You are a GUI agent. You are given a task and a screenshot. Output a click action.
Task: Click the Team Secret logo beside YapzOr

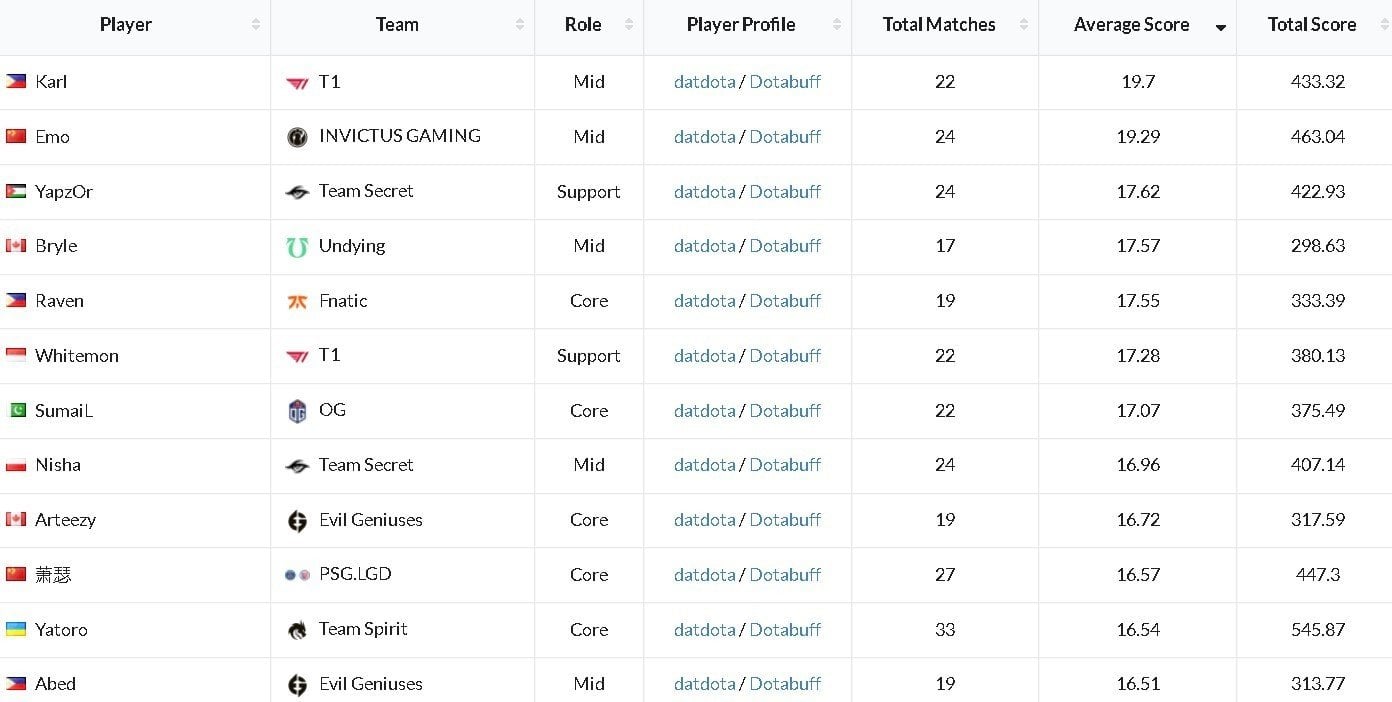(297, 192)
